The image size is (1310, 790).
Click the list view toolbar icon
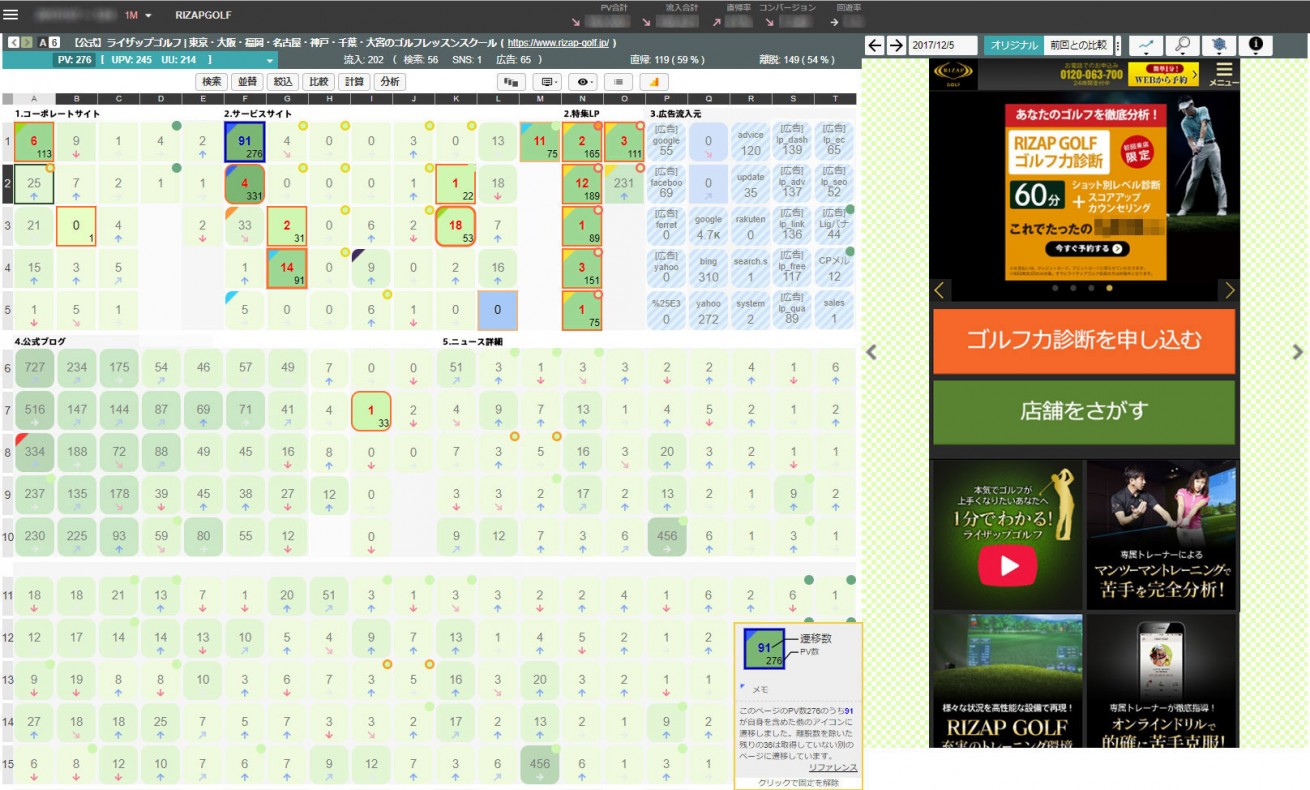pos(619,82)
